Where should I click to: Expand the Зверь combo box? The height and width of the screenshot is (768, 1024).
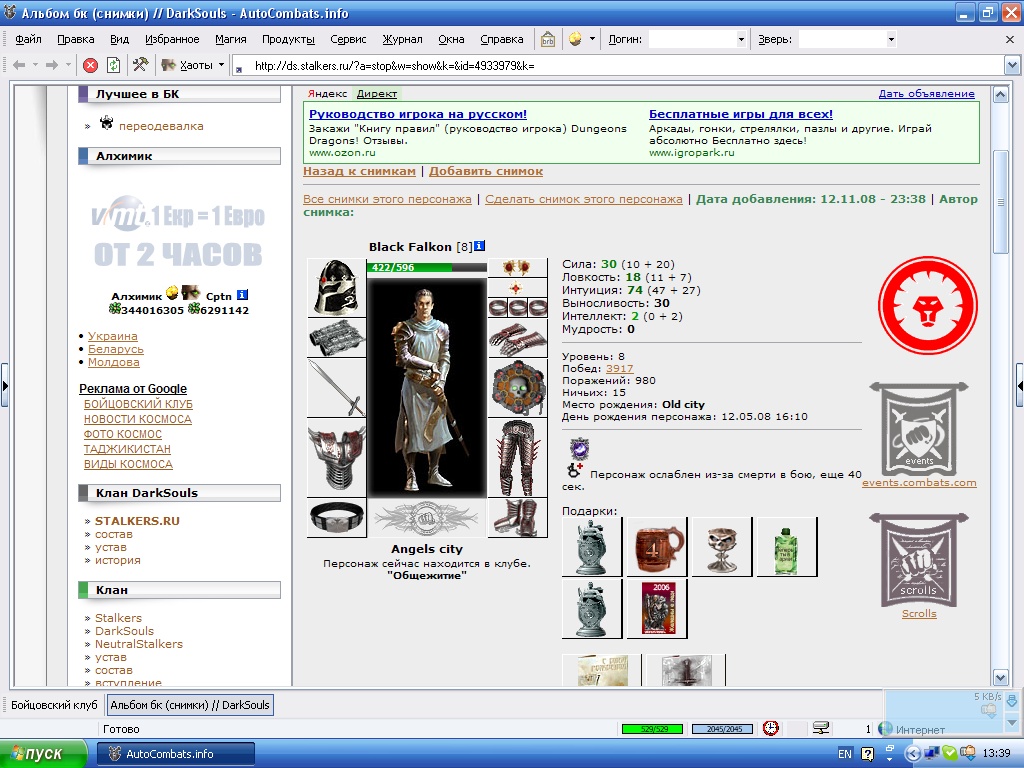(891, 39)
